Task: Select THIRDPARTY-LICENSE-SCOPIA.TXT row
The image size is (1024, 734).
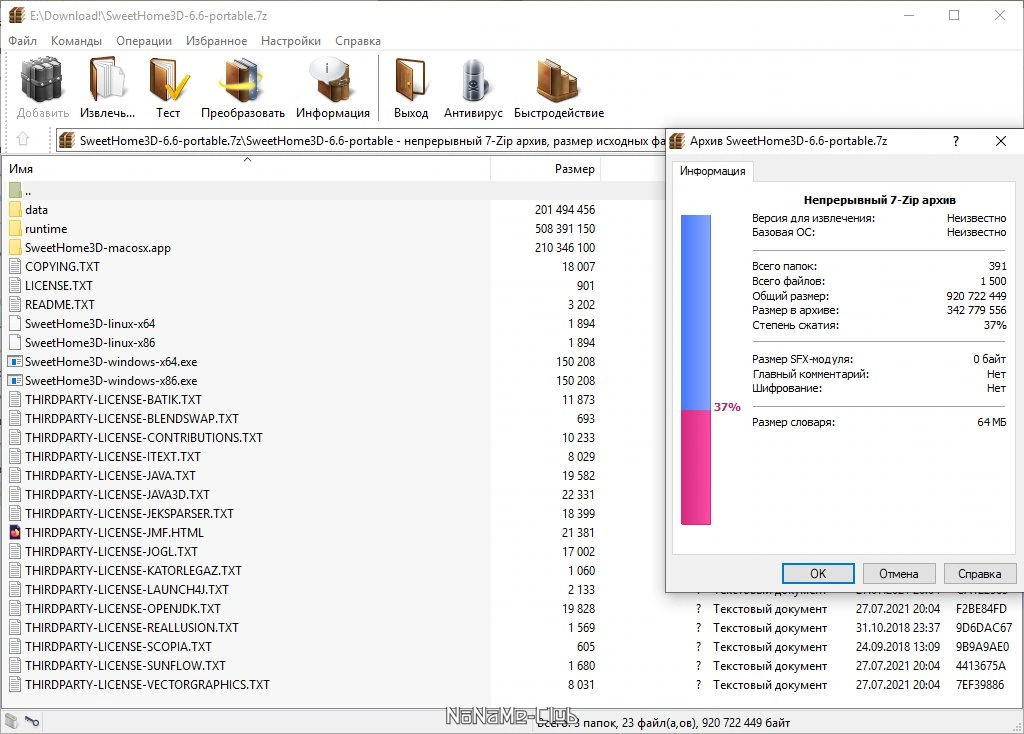Action: click(512, 646)
